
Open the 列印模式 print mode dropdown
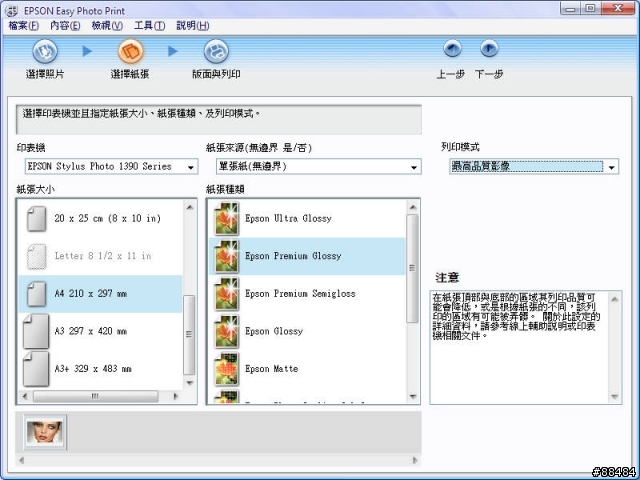tap(611, 167)
